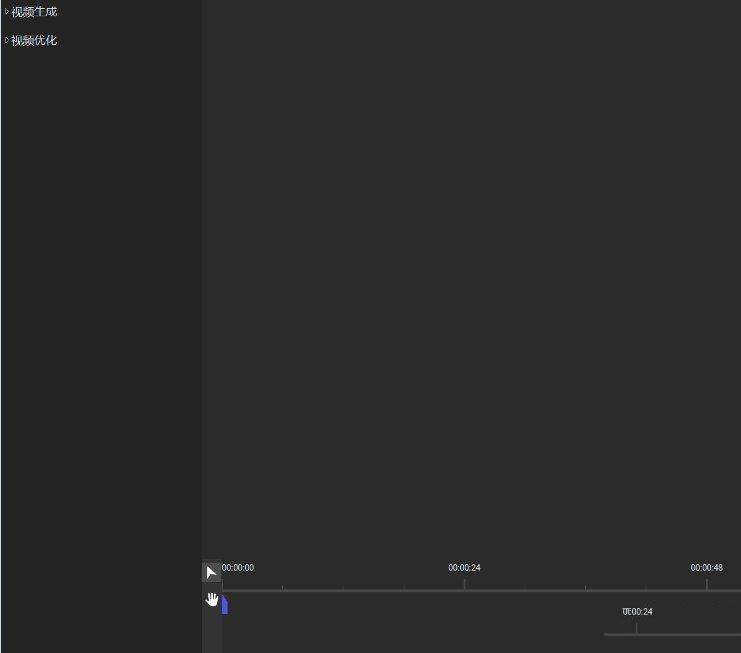Click the blue playhead marker
The height and width of the screenshot is (653, 741).
(x=225, y=605)
